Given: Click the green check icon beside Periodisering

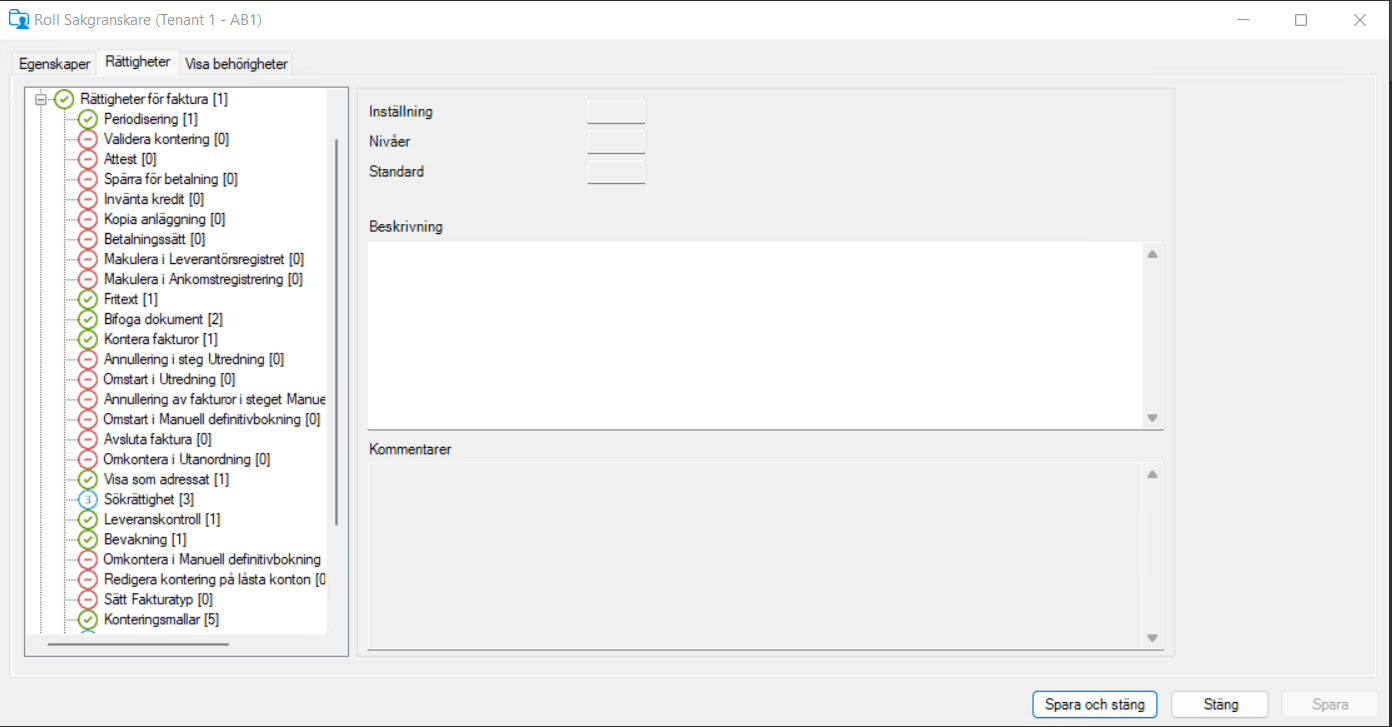Looking at the screenshot, I should [88, 119].
